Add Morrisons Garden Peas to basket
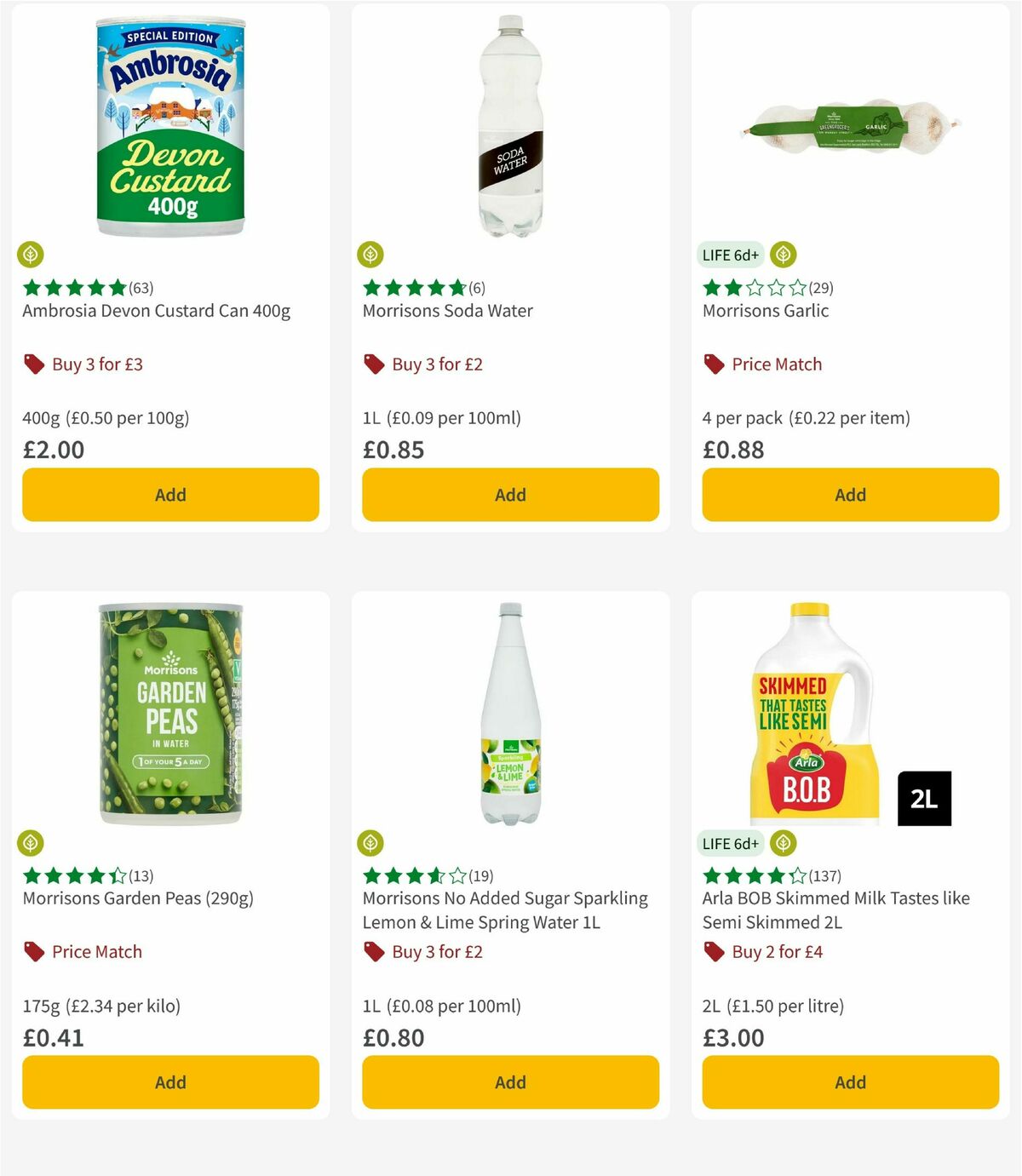The image size is (1022, 1176). [x=169, y=1082]
